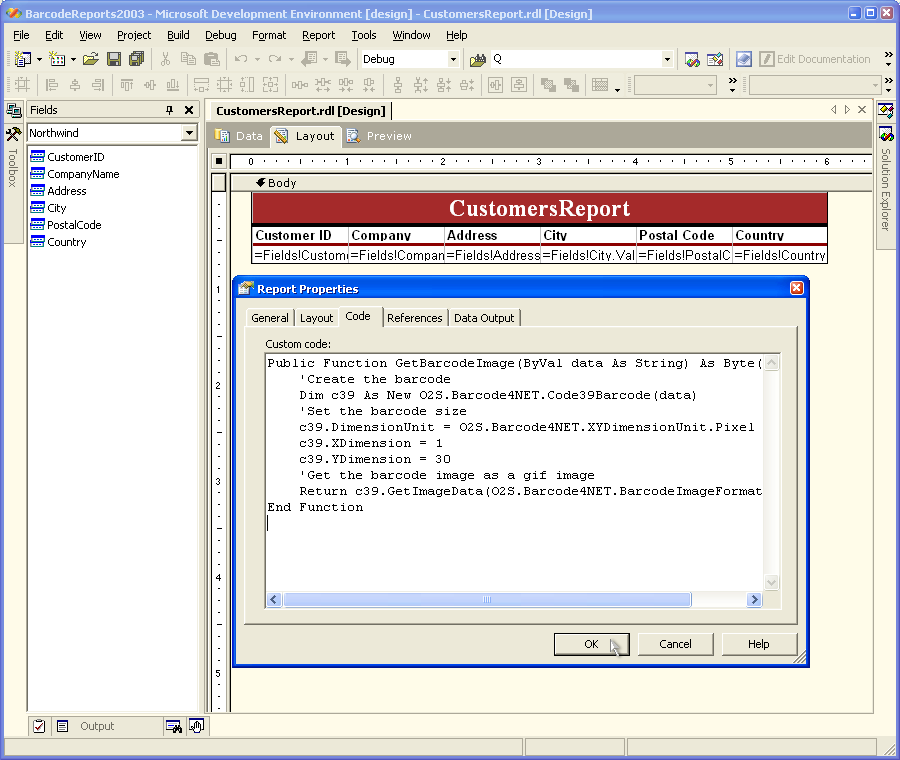Switch to the References tab

point(414,318)
